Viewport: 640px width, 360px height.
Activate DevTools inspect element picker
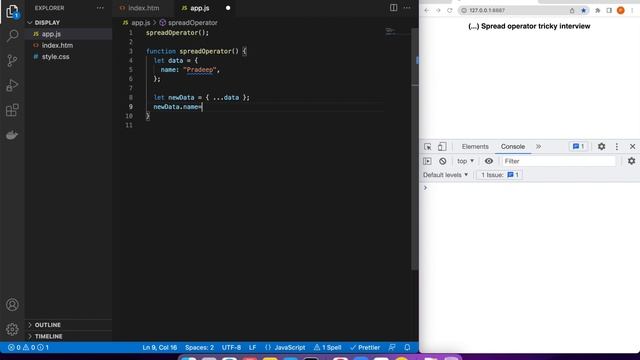tap(427, 147)
